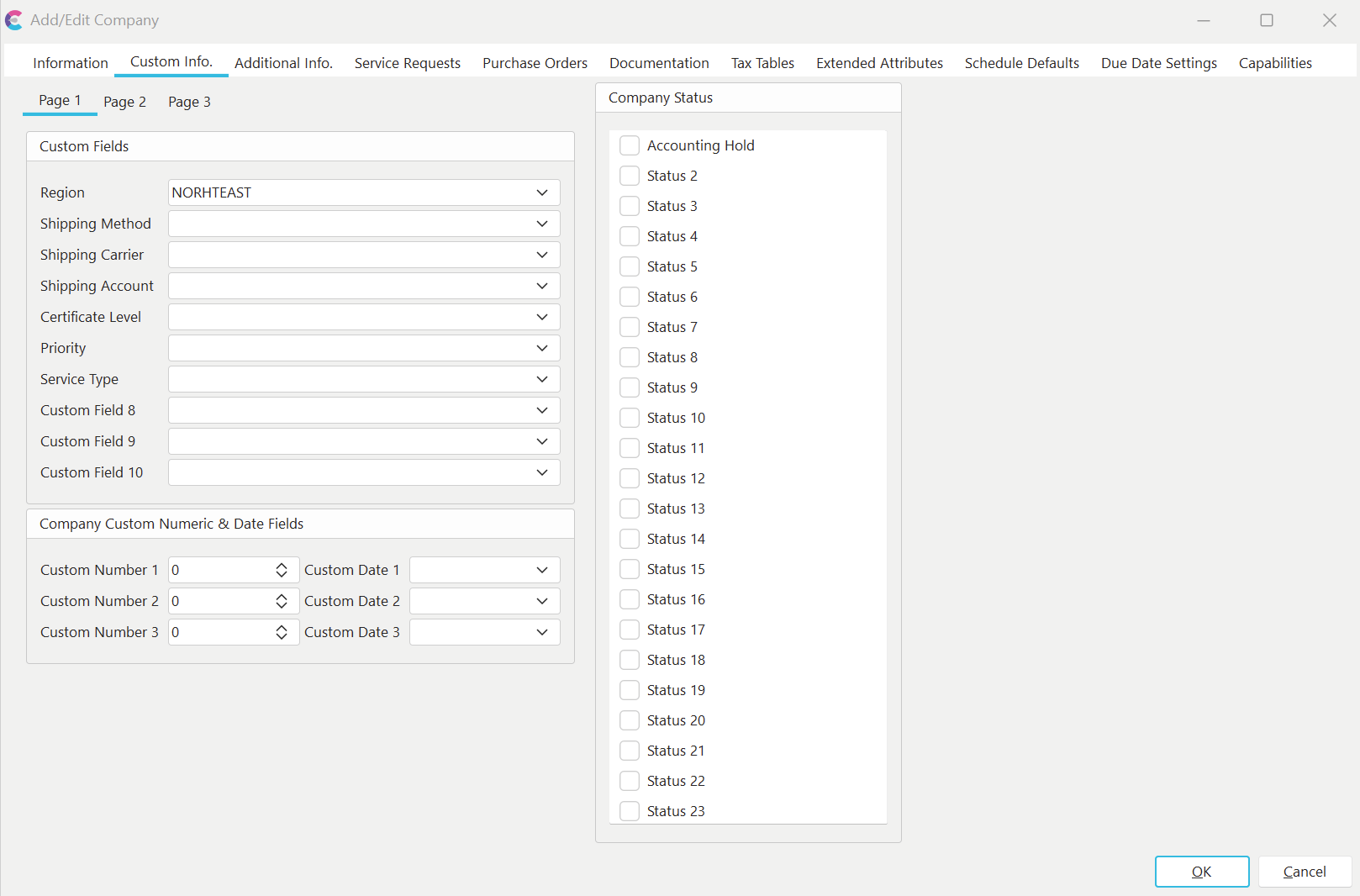This screenshot has width=1360, height=896.
Task: Click the Custom Number 1 input field
Action: tap(219, 570)
